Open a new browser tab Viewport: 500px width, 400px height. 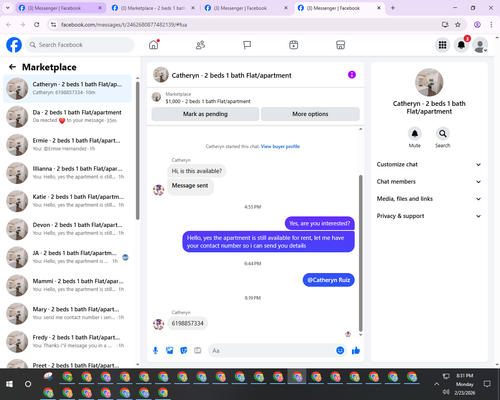pos(393,8)
